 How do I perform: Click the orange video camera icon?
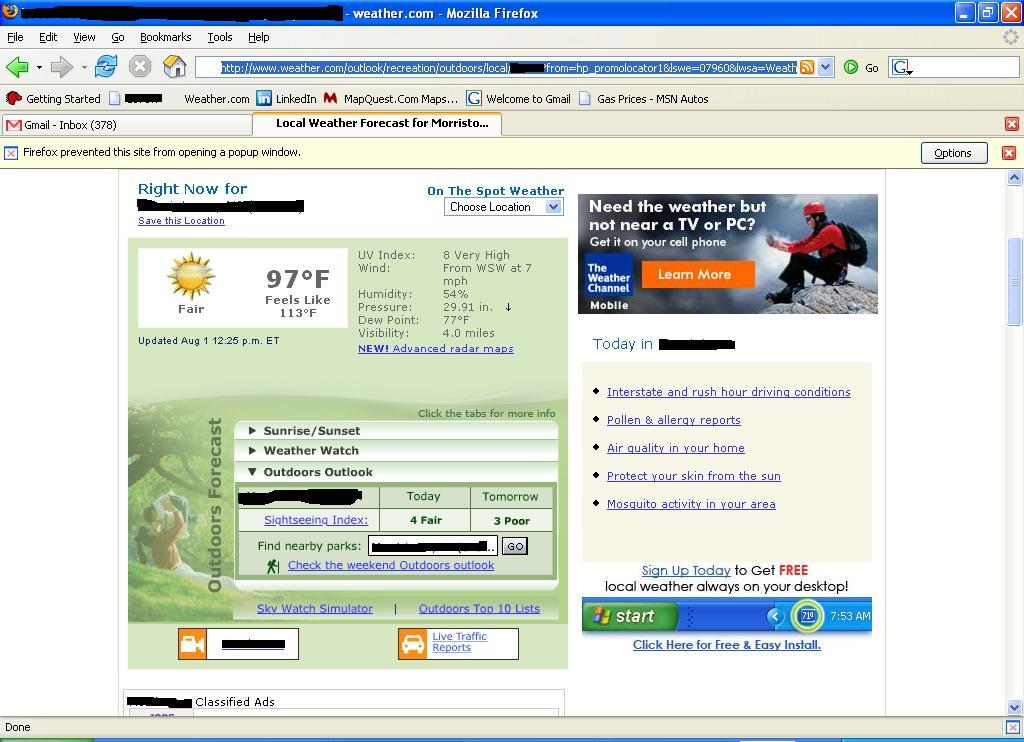[192, 644]
